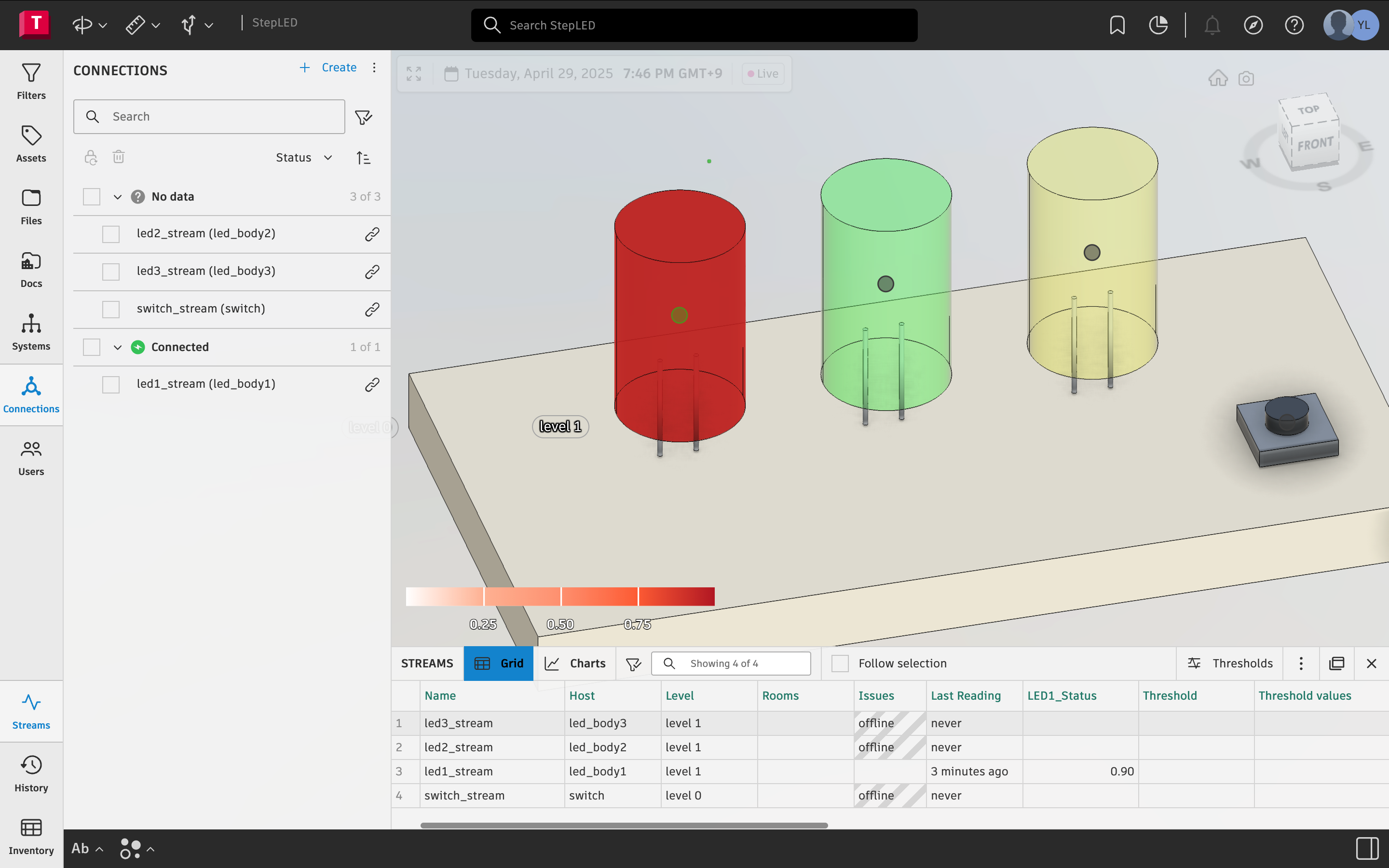Open the History panel
The height and width of the screenshot is (868, 1389).
[x=31, y=773]
